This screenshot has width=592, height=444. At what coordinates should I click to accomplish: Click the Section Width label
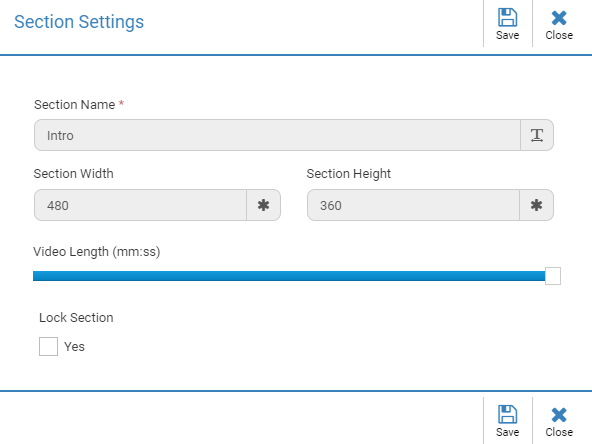(x=74, y=174)
